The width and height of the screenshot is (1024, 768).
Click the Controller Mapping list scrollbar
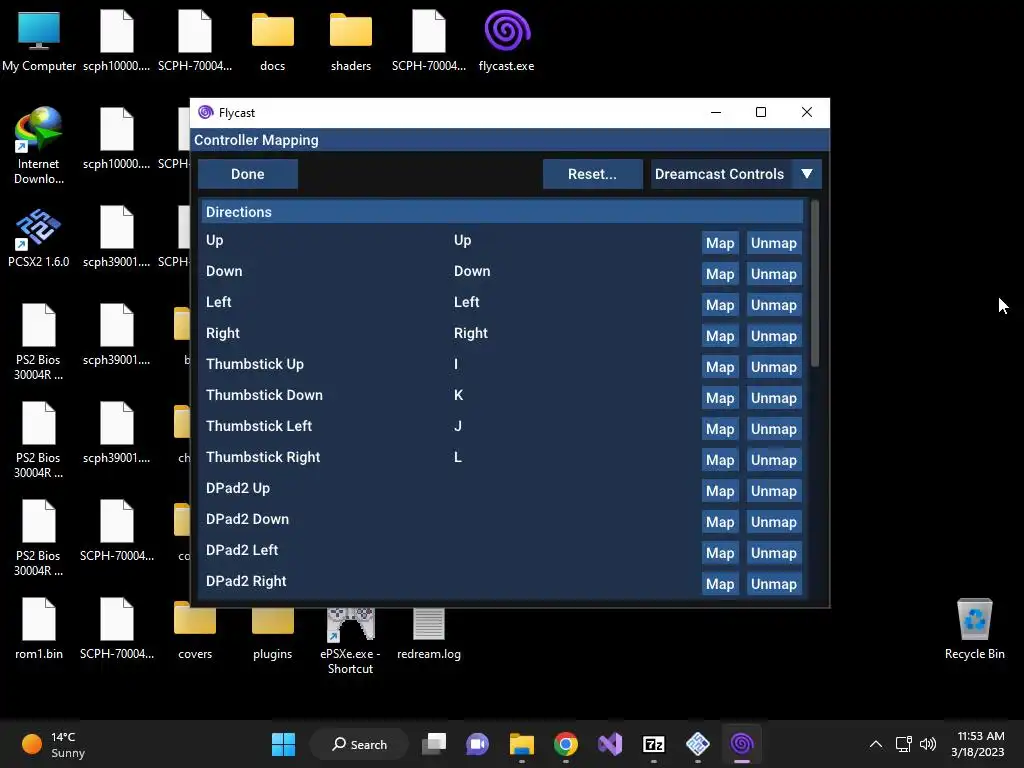pyautogui.click(x=814, y=284)
